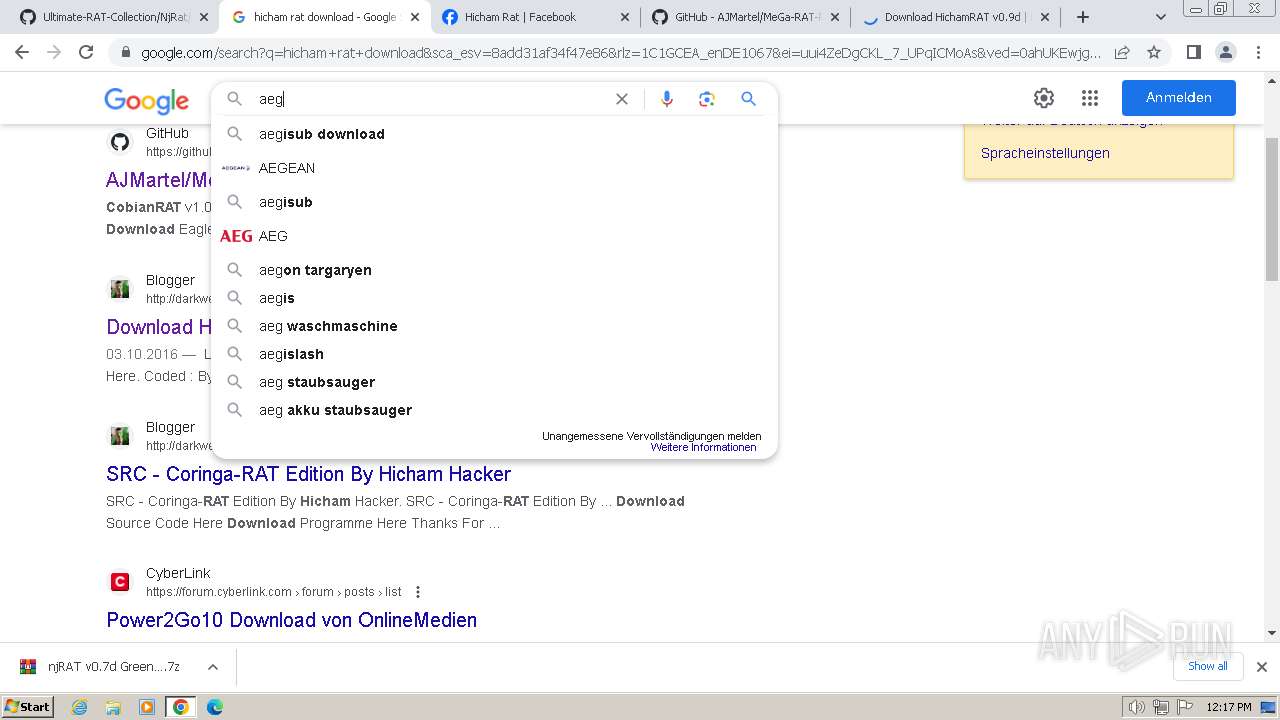This screenshot has height=720, width=1280.
Task: Click the CyberLink favicon
Action: (120, 582)
